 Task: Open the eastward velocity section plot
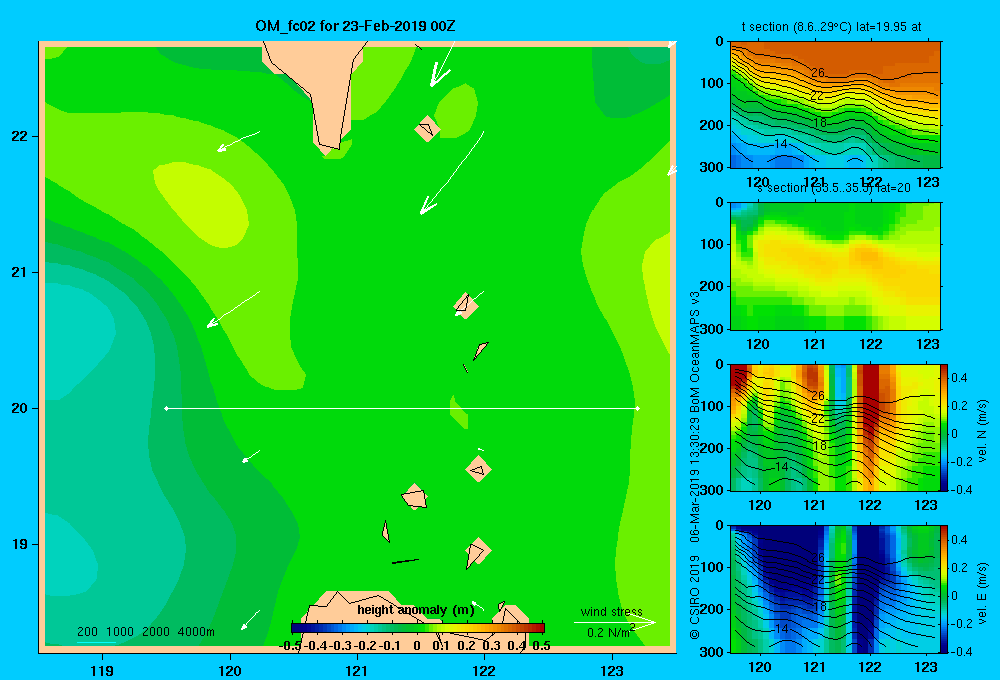click(835, 589)
